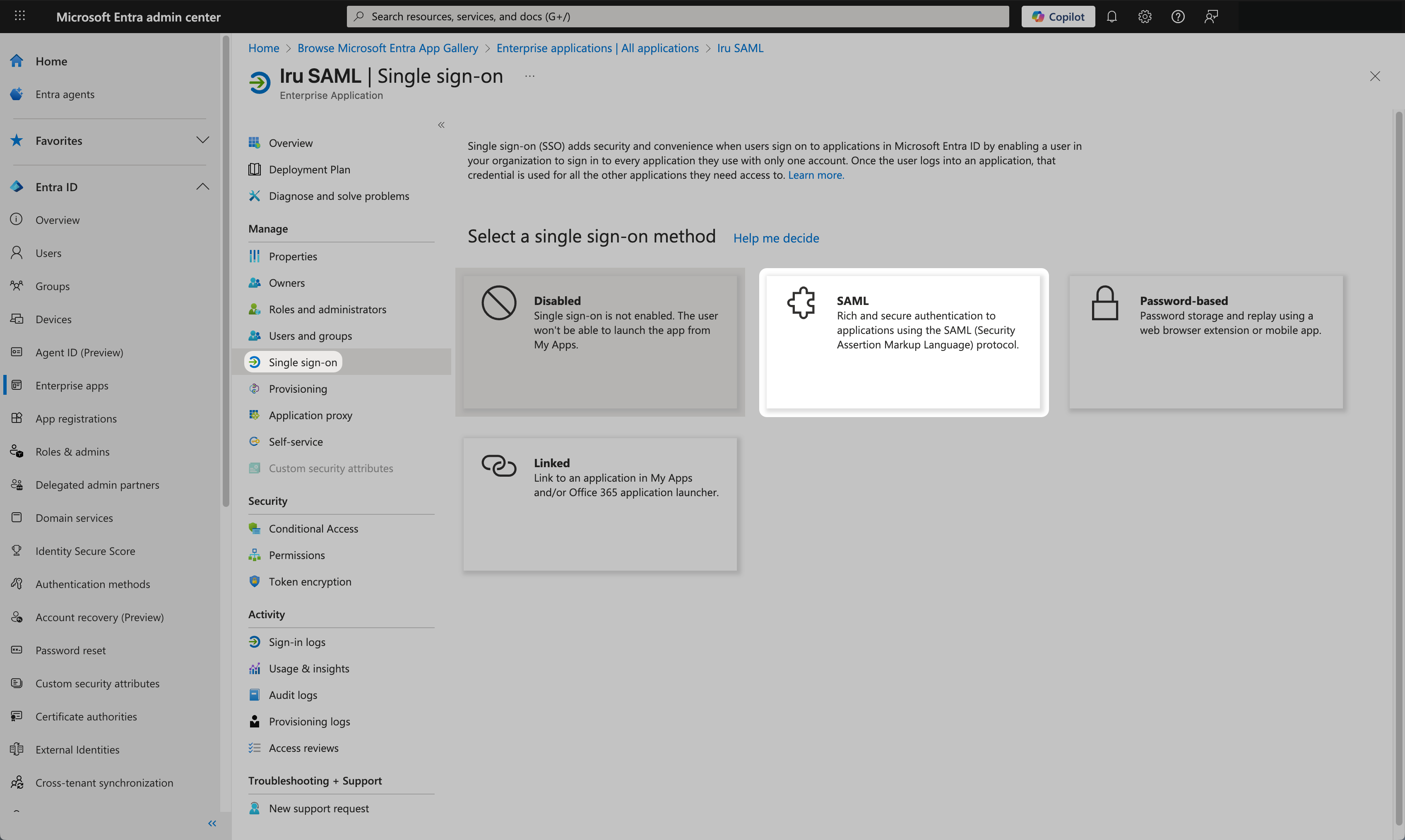Click the Help me decide link
This screenshot has height=840, width=1405.
[776, 238]
